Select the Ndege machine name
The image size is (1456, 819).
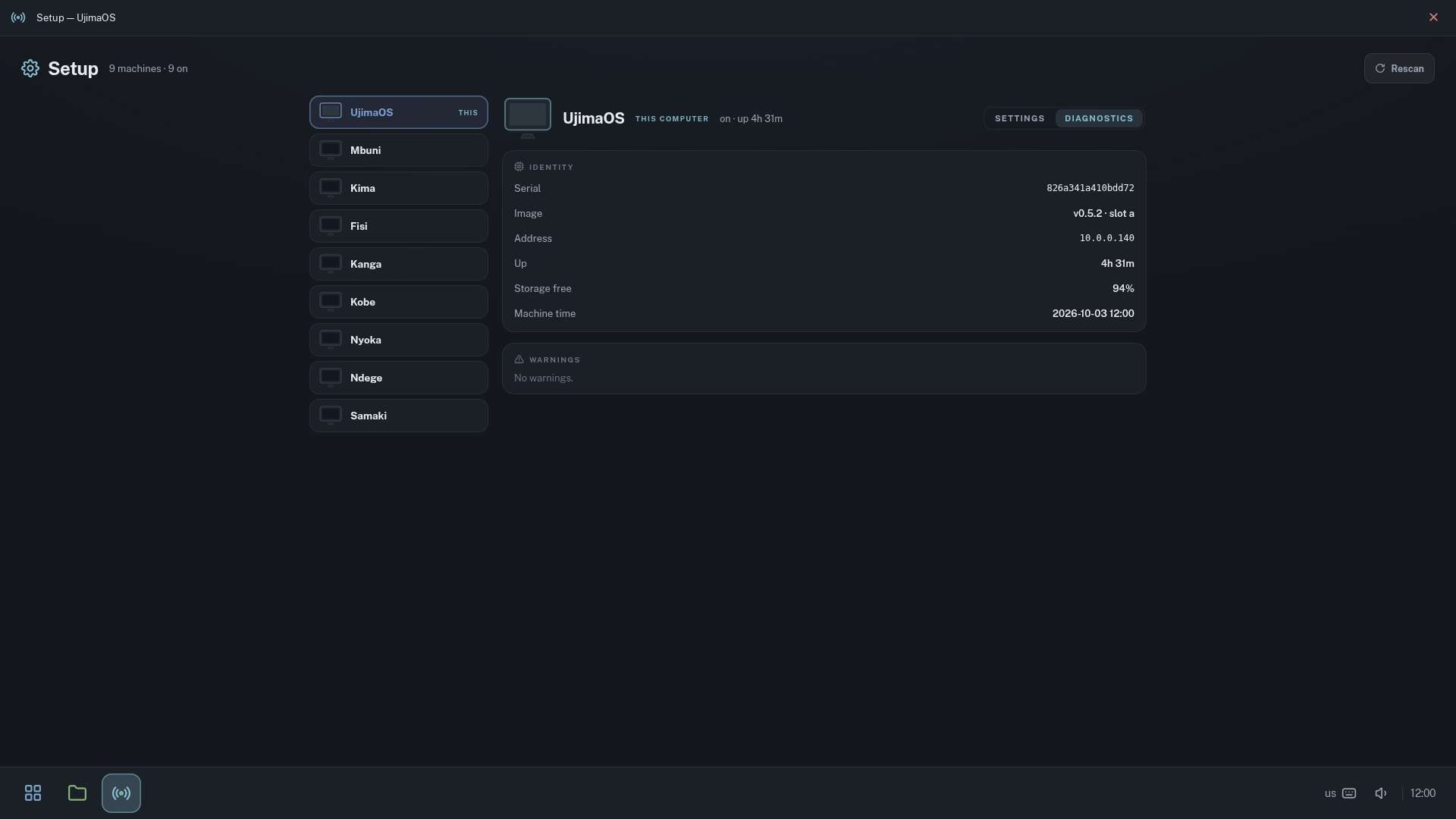pos(366,378)
